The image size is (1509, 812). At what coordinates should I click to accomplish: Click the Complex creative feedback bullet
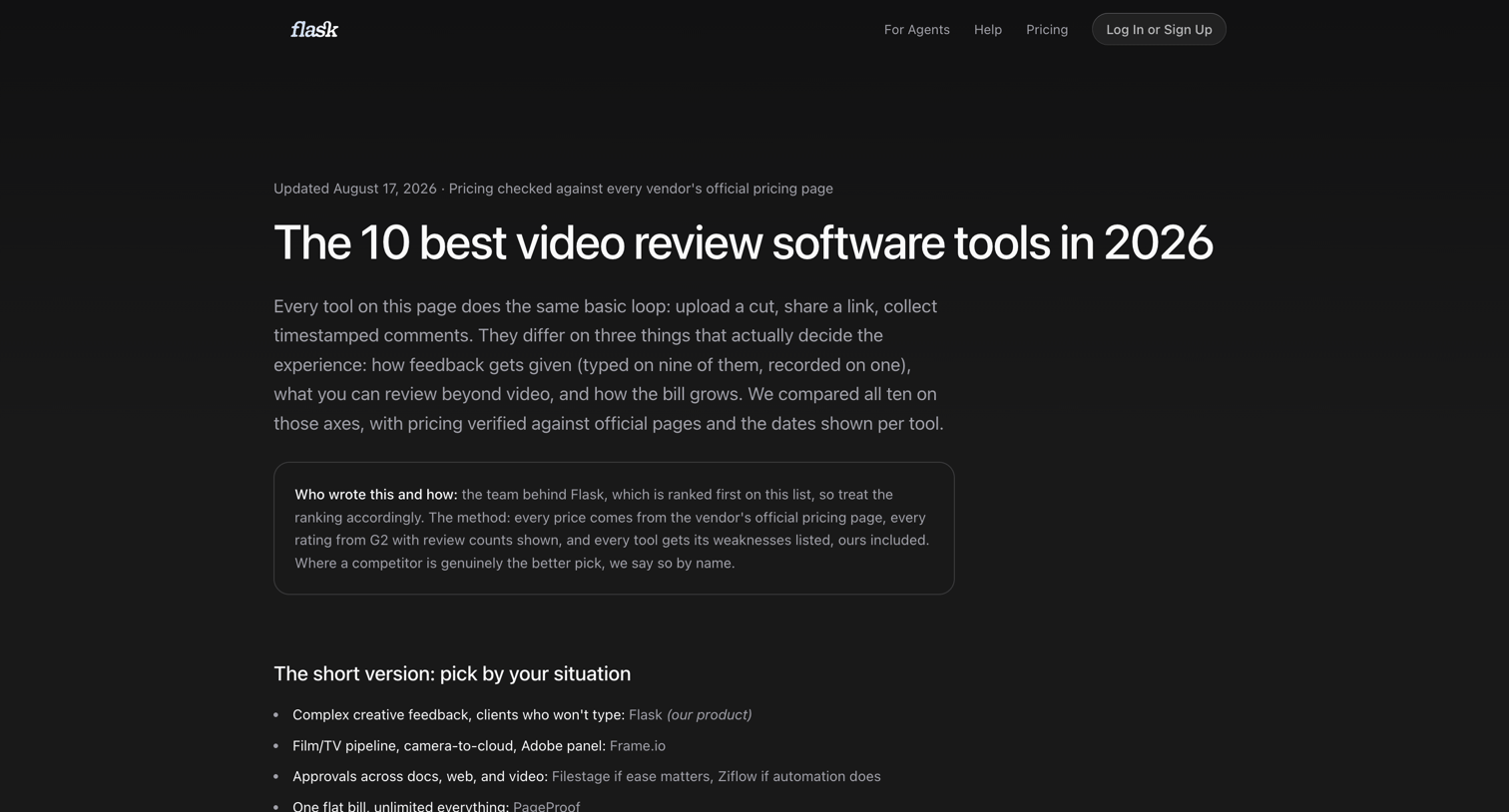(458, 715)
